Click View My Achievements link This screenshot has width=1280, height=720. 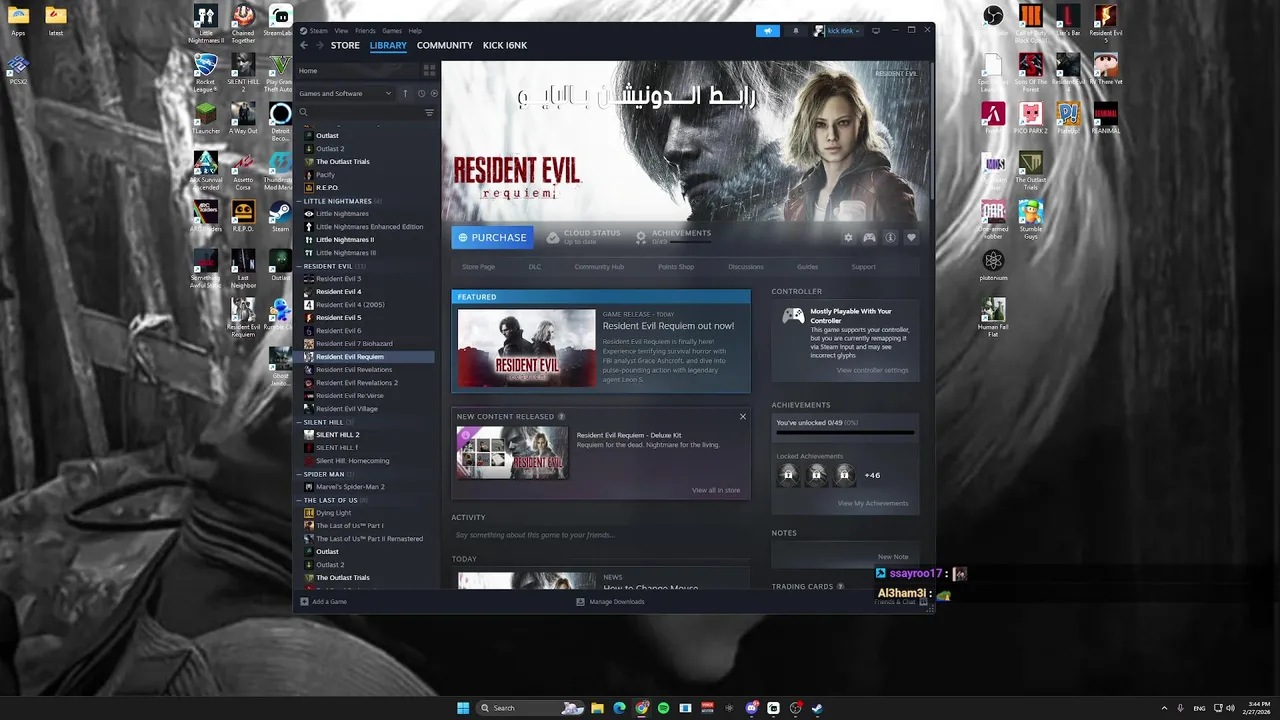tap(873, 503)
